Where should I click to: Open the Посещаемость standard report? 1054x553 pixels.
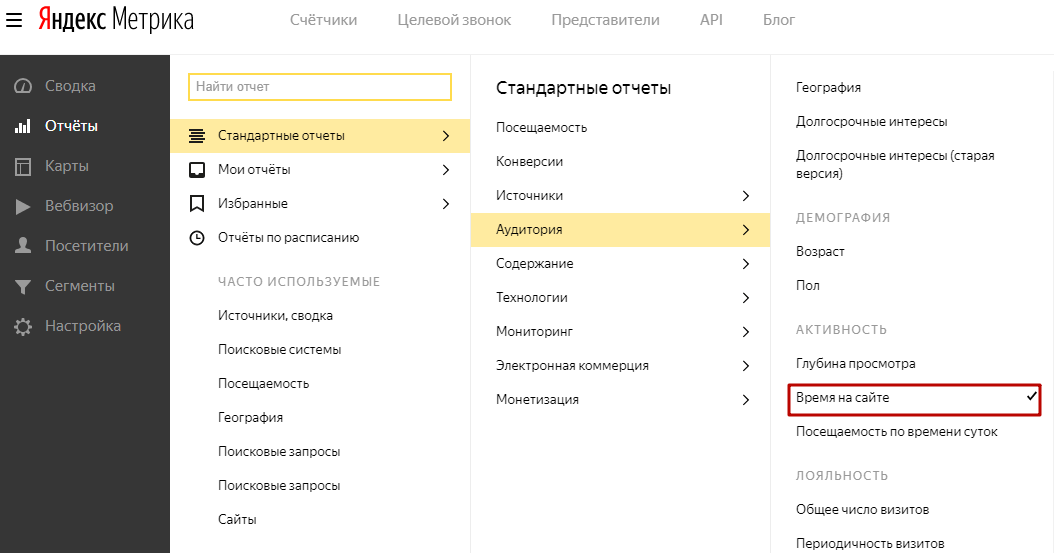pyautogui.click(x=541, y=128)
